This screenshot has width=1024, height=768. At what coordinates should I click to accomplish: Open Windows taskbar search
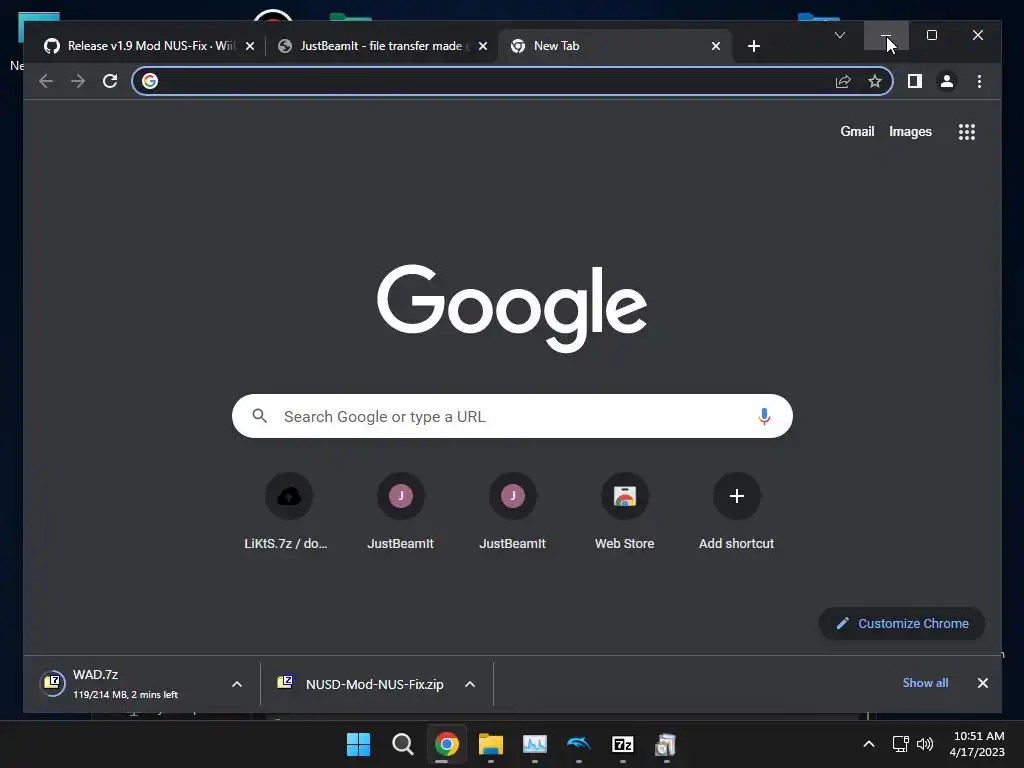point(402,744)
